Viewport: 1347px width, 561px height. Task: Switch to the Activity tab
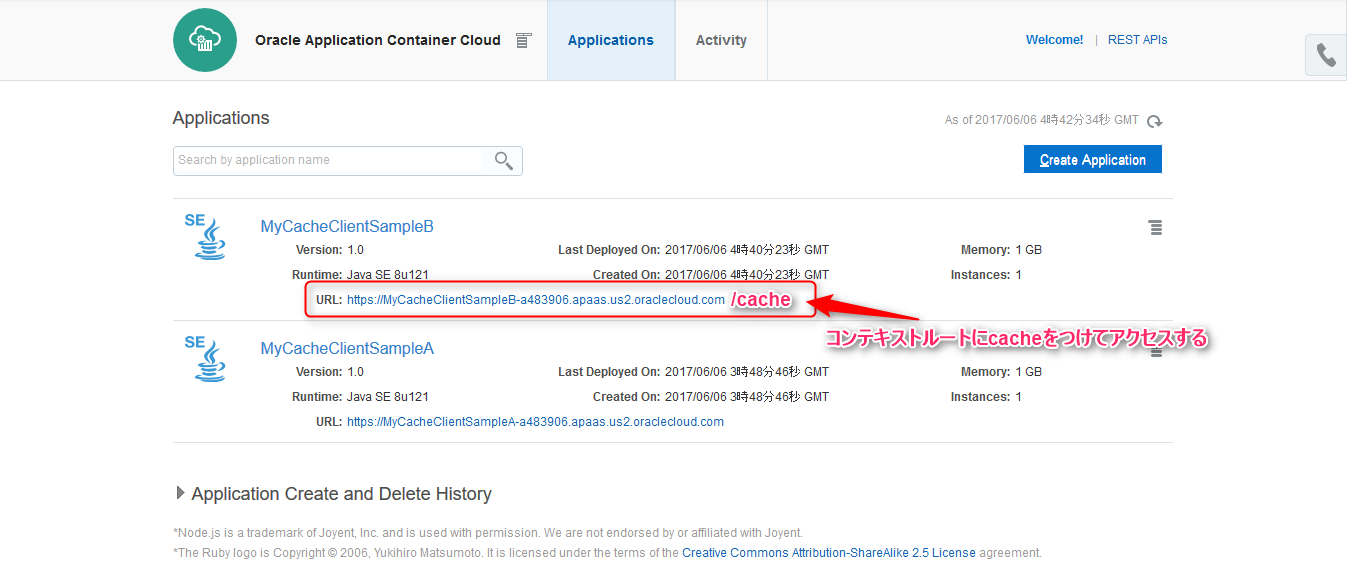tap(721, 40)
